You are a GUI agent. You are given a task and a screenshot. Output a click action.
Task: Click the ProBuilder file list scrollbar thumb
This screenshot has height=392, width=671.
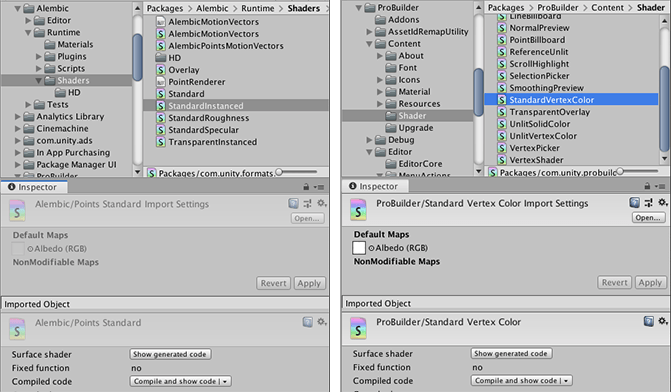pyautogui.click(x=664, y=109)
